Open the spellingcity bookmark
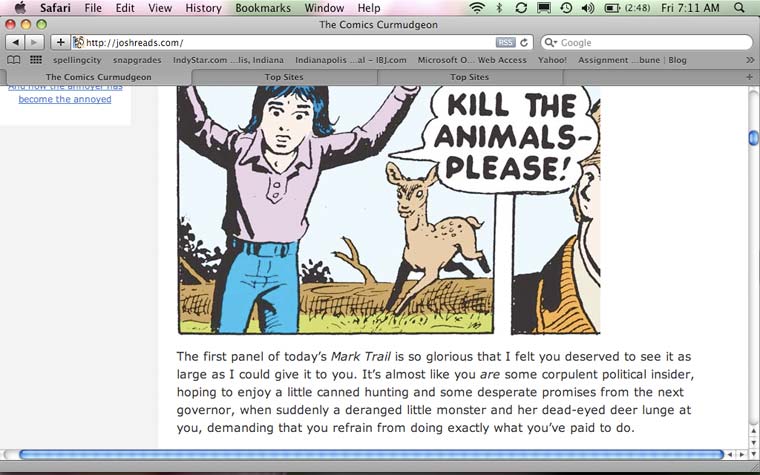Image resolution: width=760 pixels, height=475 pixels. pyautogui.click(x=77, y=60)
